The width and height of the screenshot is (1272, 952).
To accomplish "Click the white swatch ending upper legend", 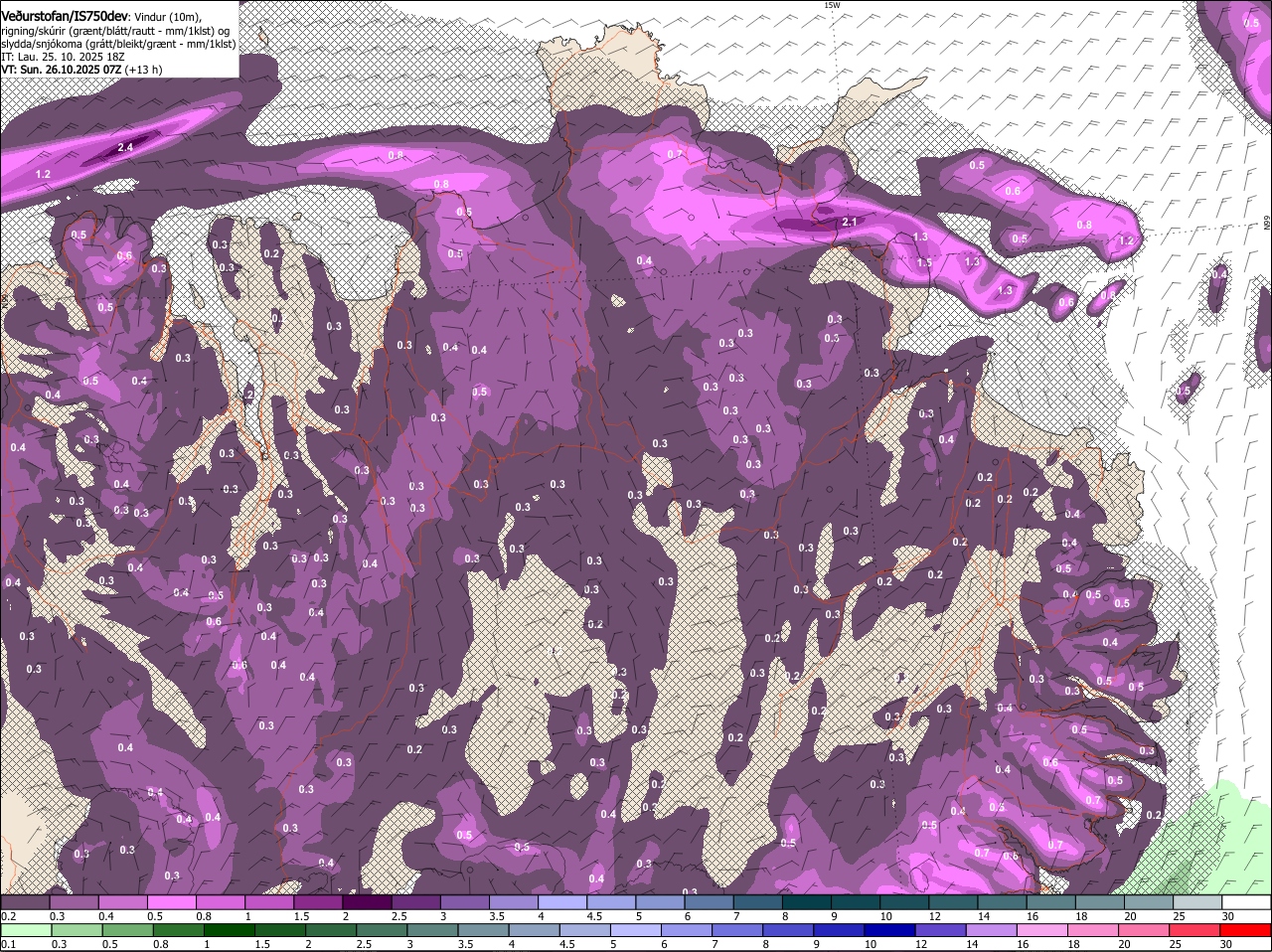I will pos(1246,902).
